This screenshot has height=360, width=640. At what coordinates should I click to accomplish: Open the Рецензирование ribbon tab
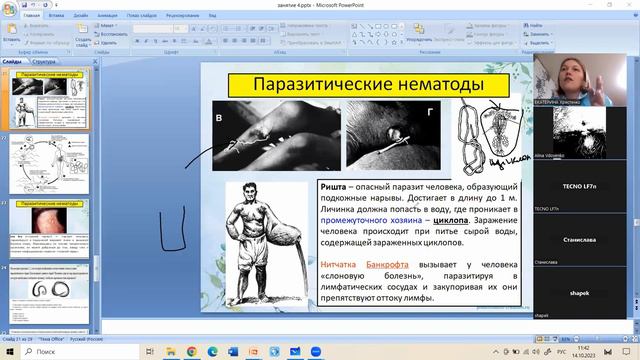[x=182, y=16]
